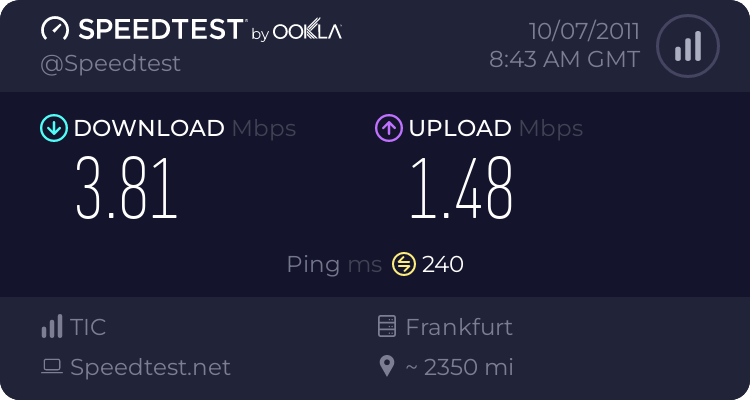The height and width of the screenshot is (400, 750).
Task: Click the Speedtest gauge logo icon
Action: point(55,31)
